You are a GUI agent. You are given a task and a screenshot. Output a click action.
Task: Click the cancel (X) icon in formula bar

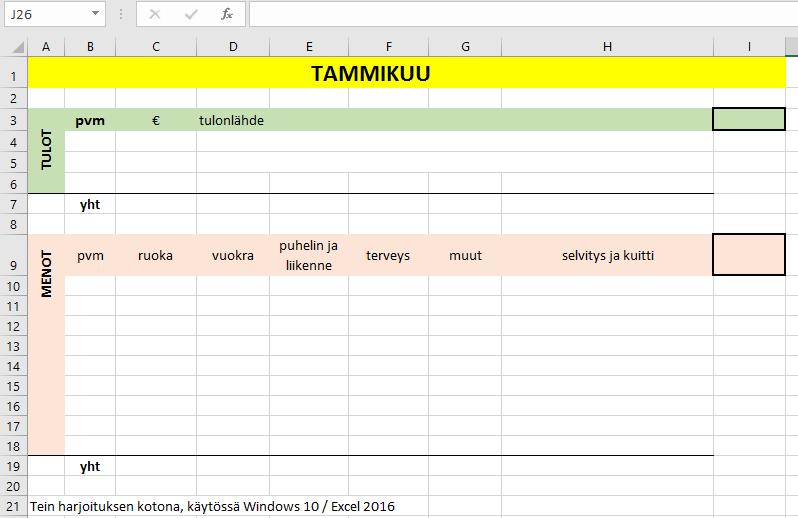155,14
